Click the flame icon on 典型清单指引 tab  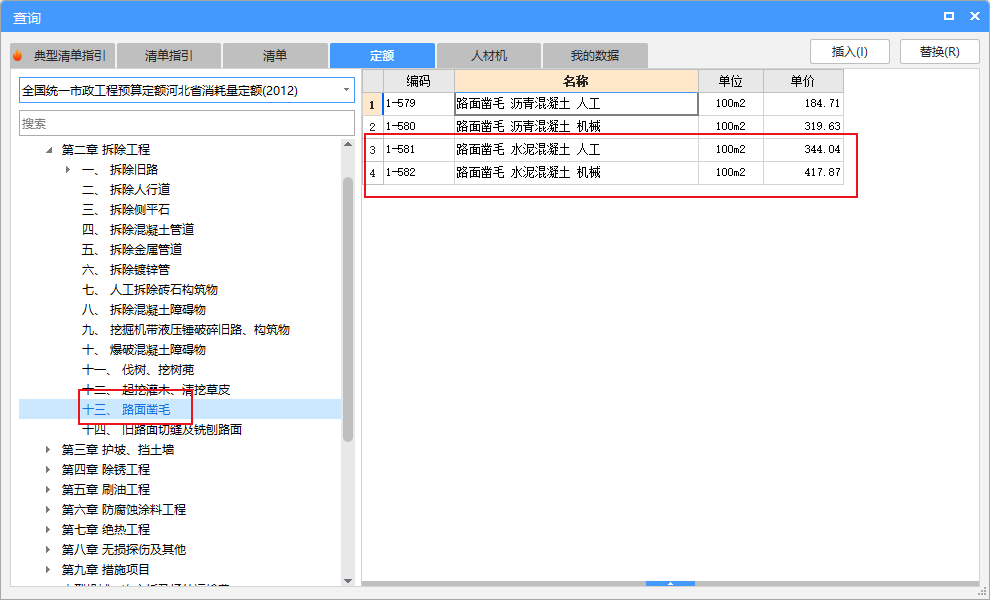[18, 56]
